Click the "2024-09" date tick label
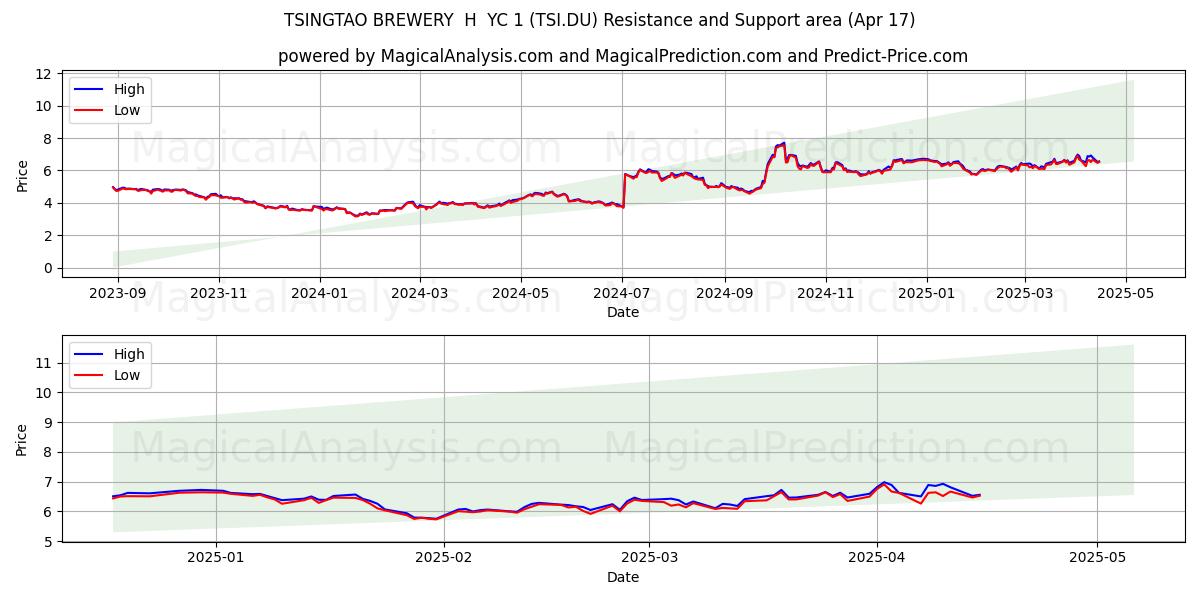The height and width of the screenshot is (600, 1200). click(x=724, y=295)
